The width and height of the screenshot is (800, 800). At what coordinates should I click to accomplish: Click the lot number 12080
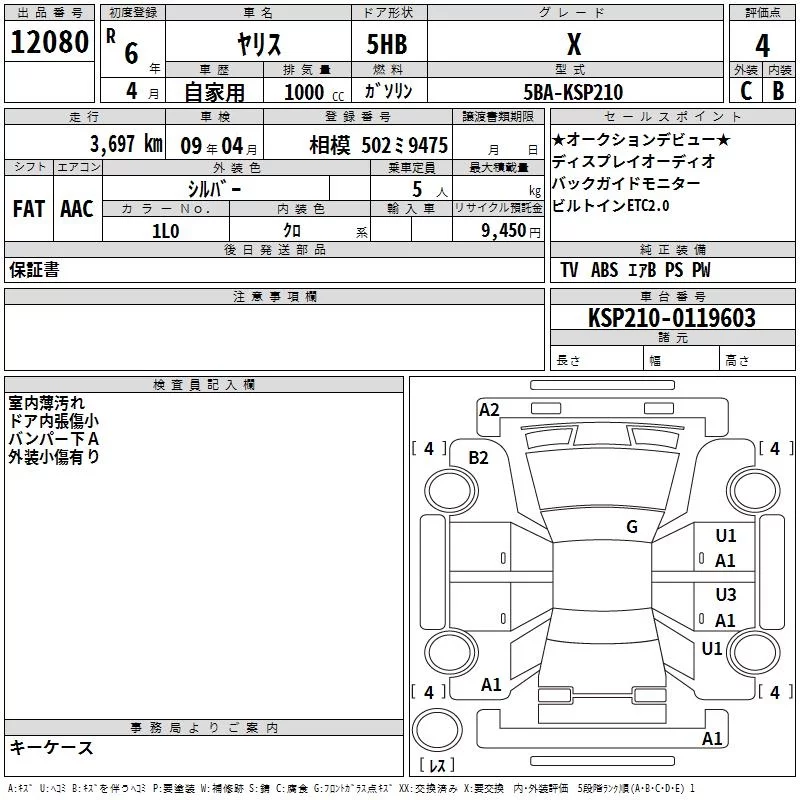(49, 42)
